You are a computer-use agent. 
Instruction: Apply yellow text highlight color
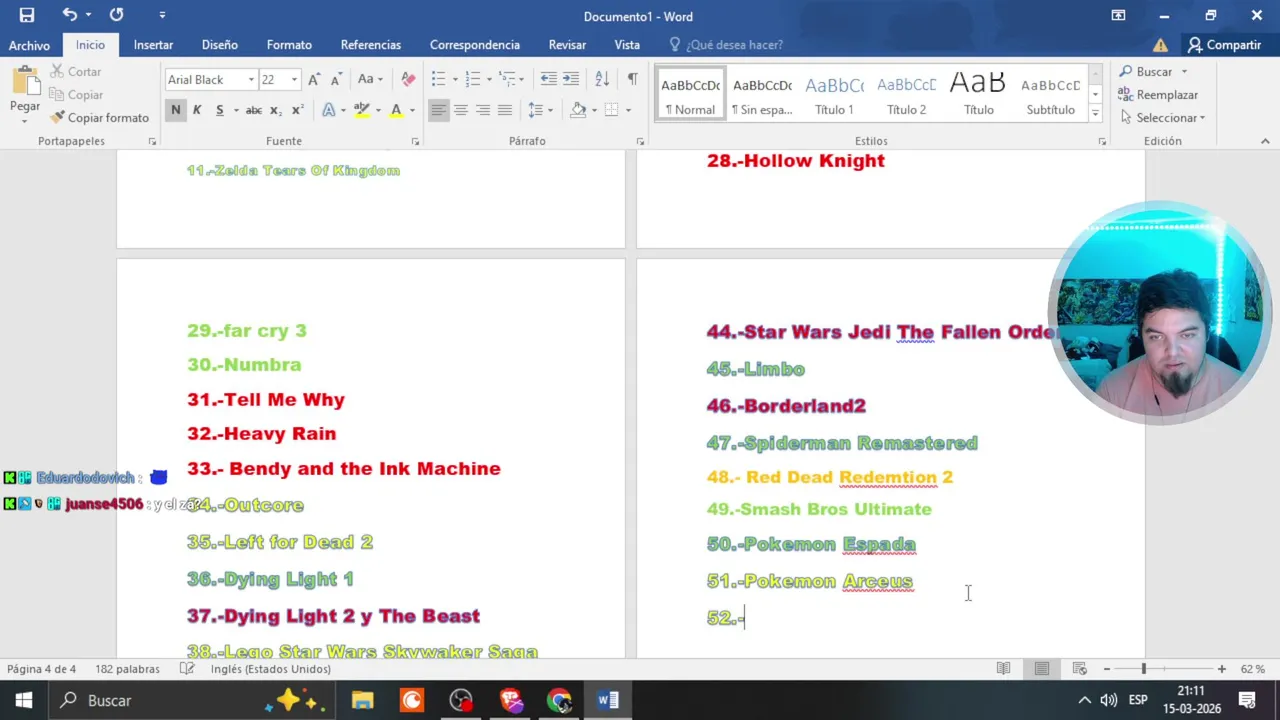point(361,110)
